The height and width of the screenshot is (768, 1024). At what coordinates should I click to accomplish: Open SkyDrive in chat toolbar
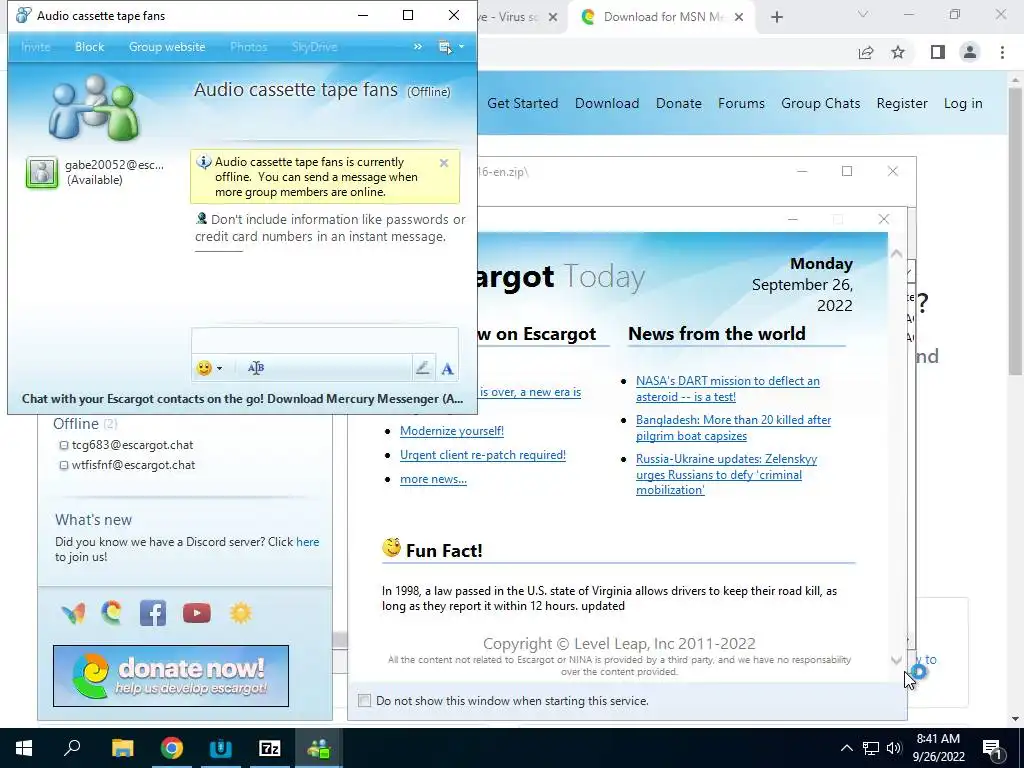[x=314, y=47]
